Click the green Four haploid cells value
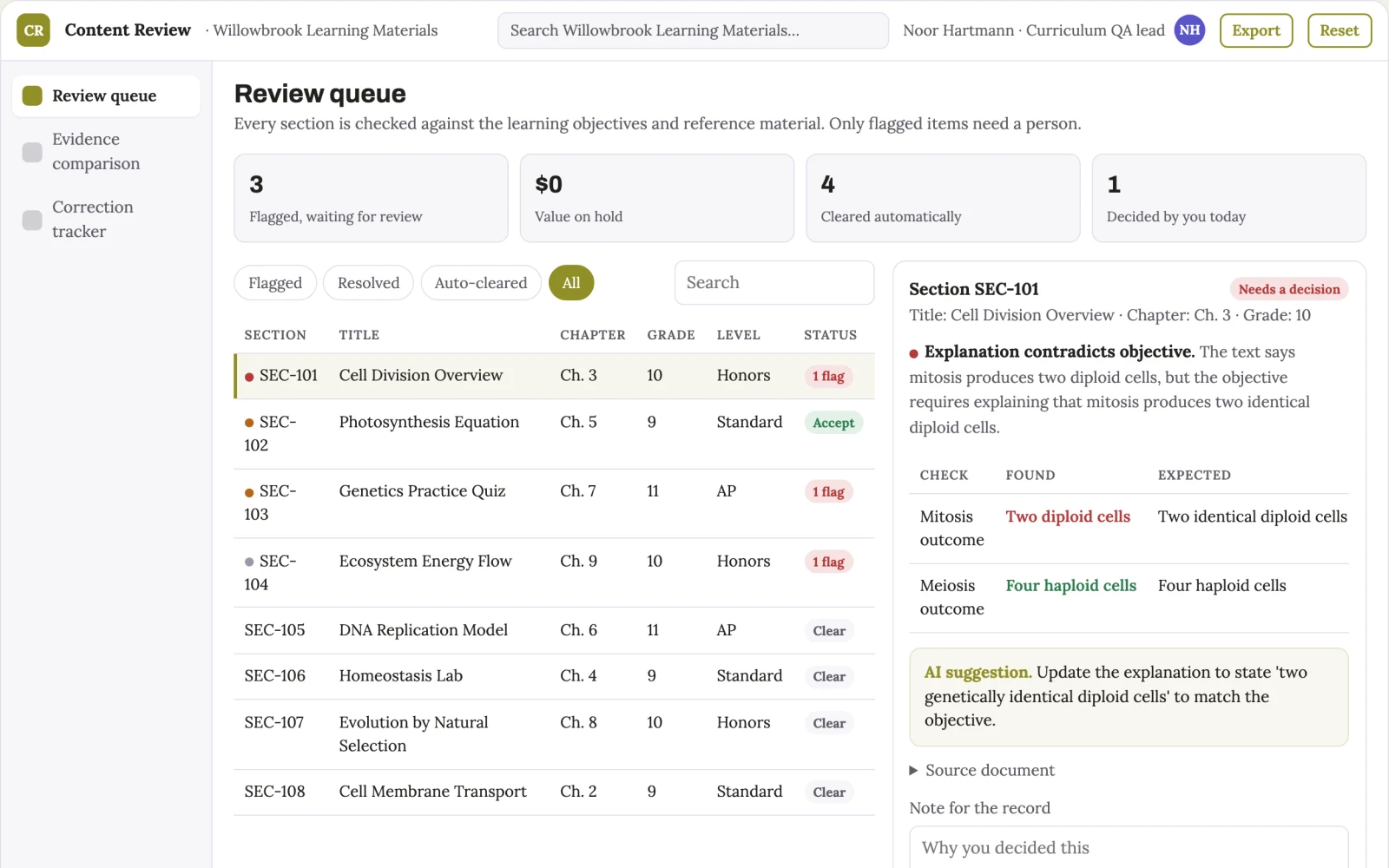 point(1070,586)
